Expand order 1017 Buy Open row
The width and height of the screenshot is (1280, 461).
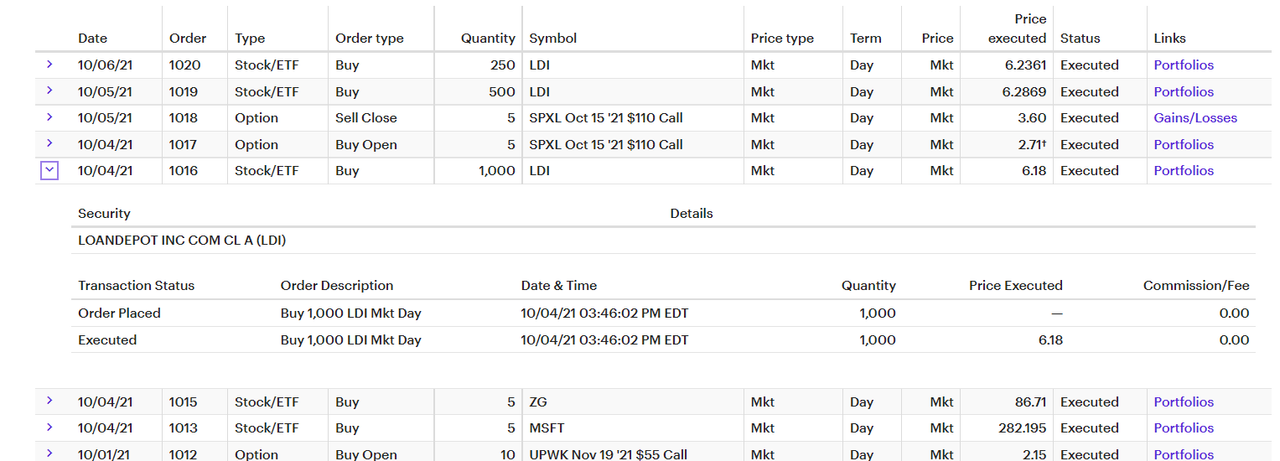pyautogui.click(x=49, y=144)
